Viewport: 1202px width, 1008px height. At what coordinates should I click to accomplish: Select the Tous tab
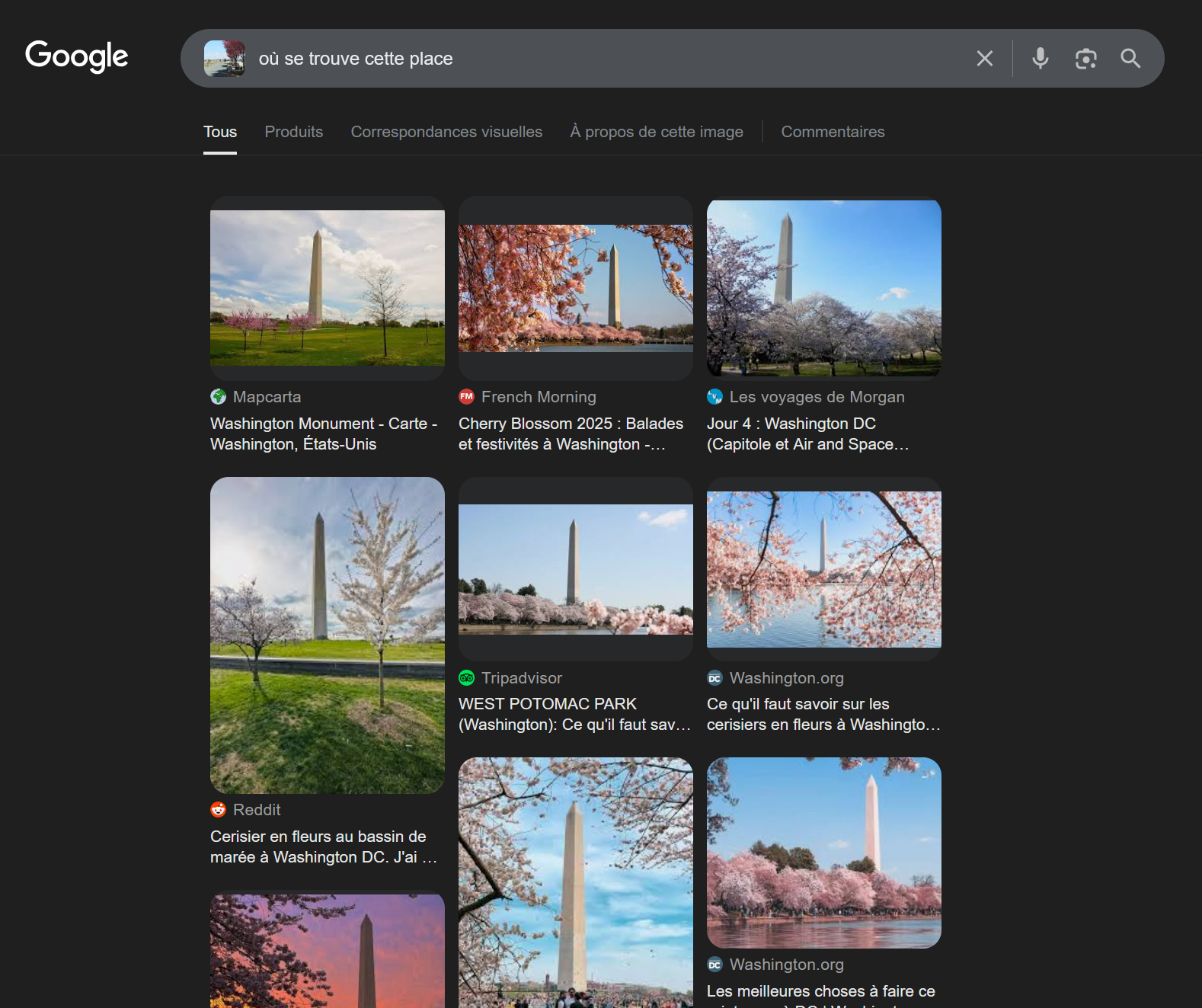[220, 132]
